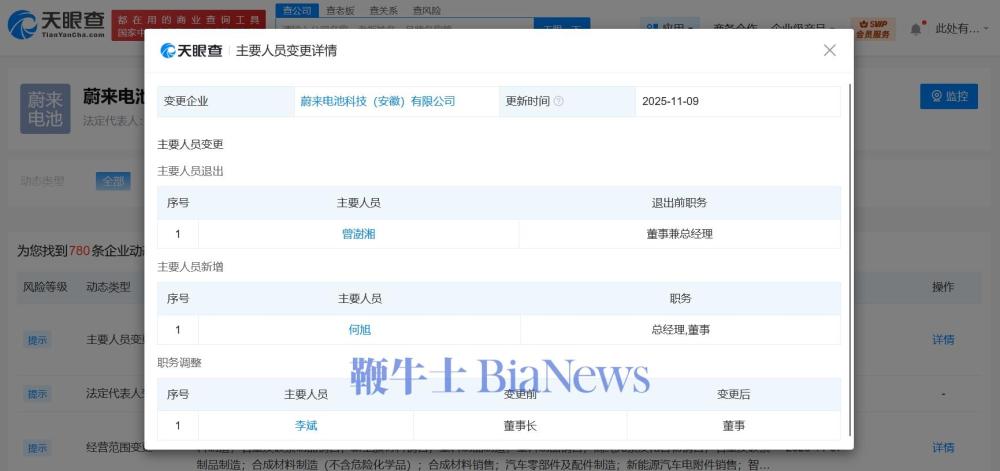Close the 主要人员变更详情 dialog
1000x471 pixels.
(x=829, y=50)
